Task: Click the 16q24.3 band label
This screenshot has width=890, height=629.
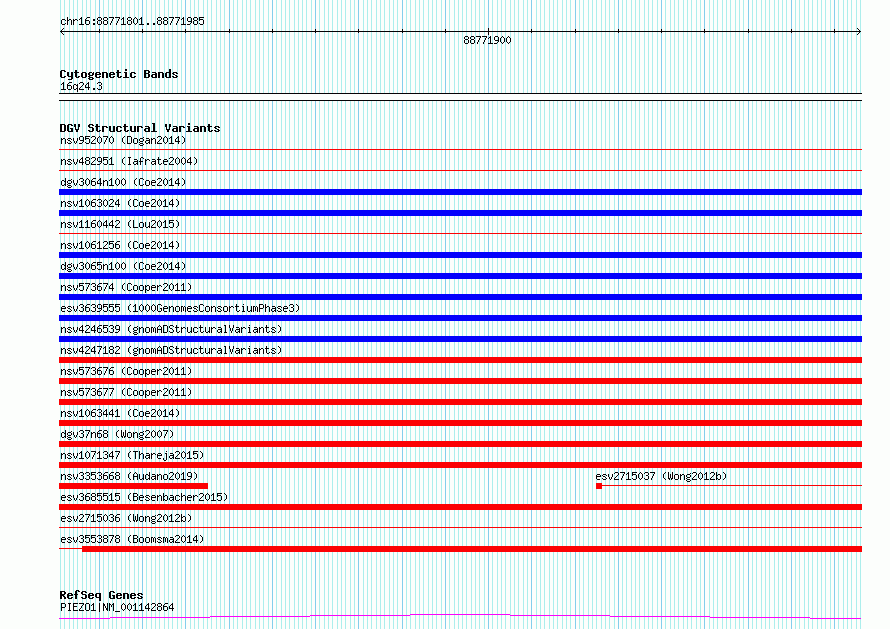Action: (81, 86)
